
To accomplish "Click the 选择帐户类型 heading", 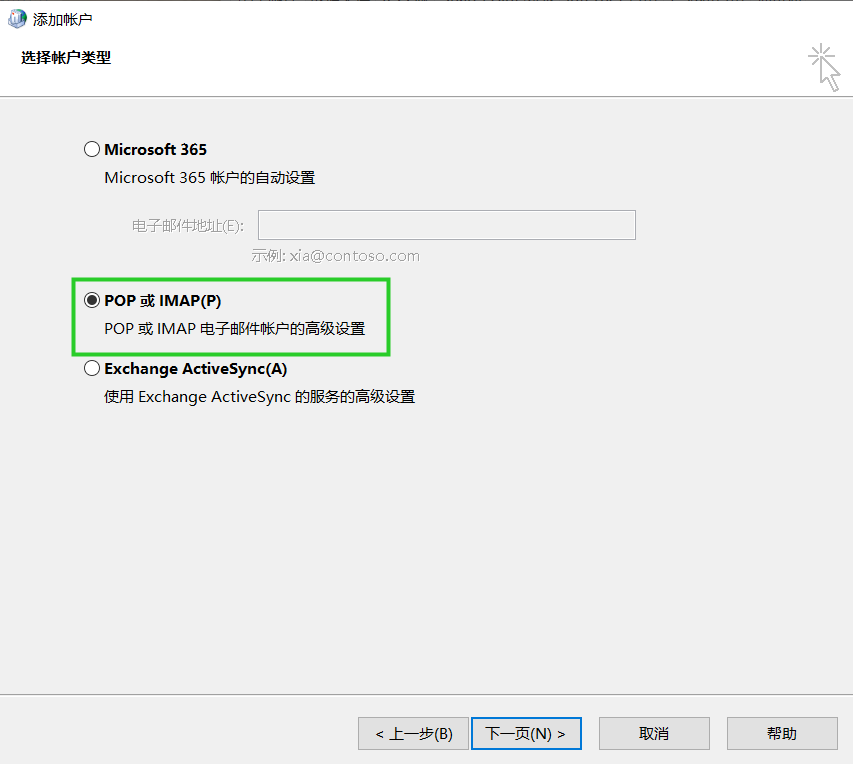I will 66,57.
